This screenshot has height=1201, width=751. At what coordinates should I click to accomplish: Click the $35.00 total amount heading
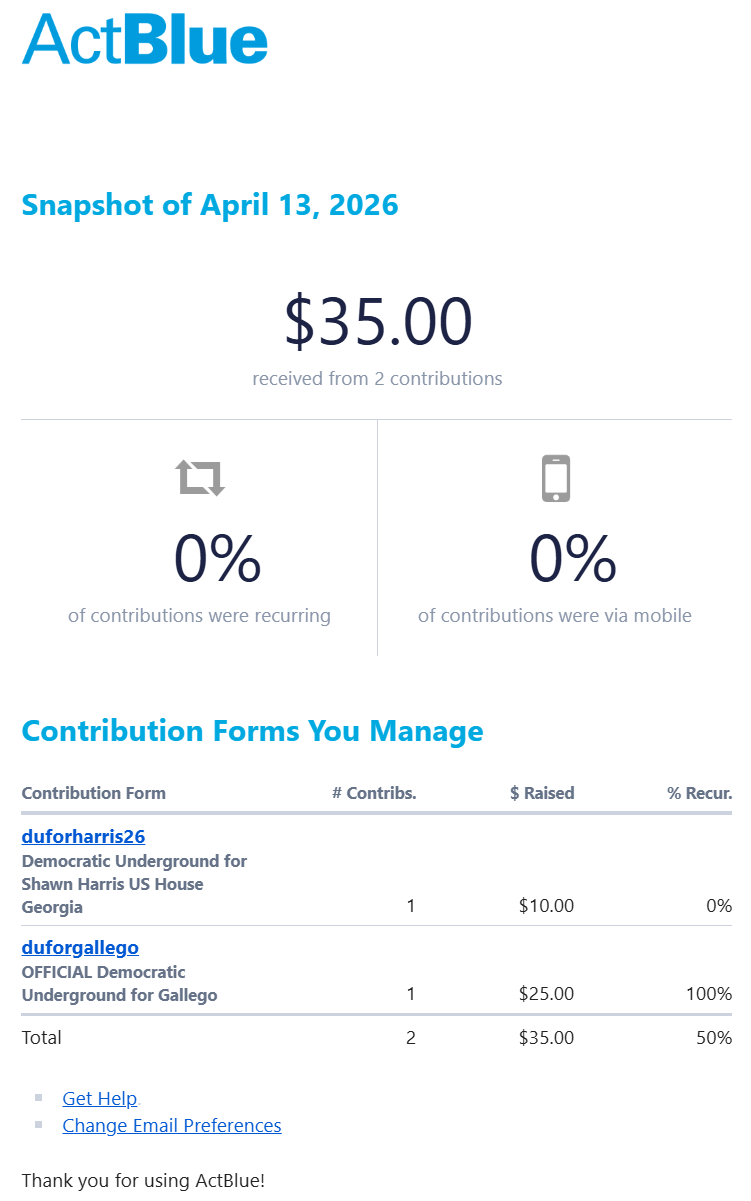(x=378, y=323)
